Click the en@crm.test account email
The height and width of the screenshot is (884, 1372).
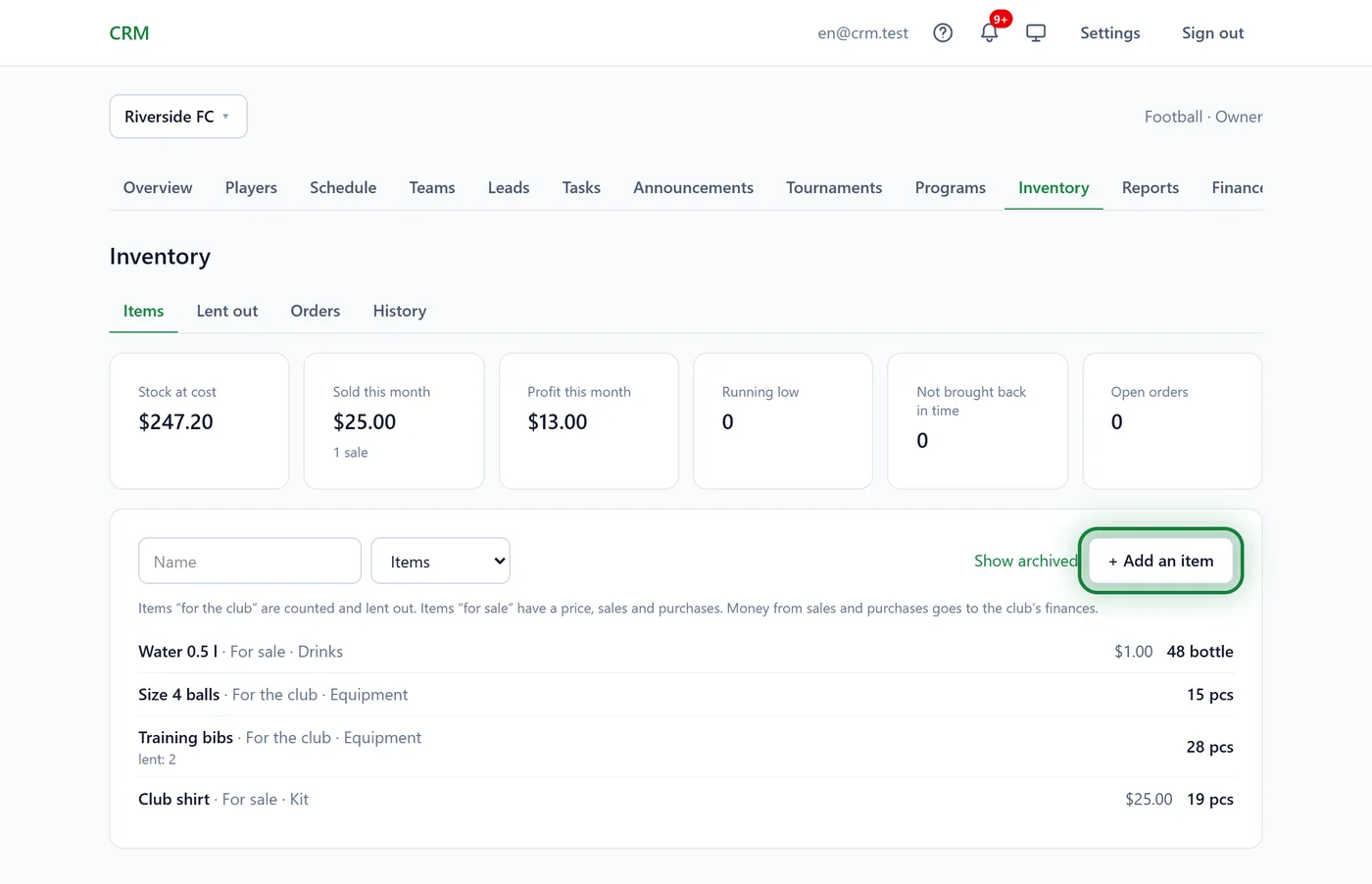863,33
